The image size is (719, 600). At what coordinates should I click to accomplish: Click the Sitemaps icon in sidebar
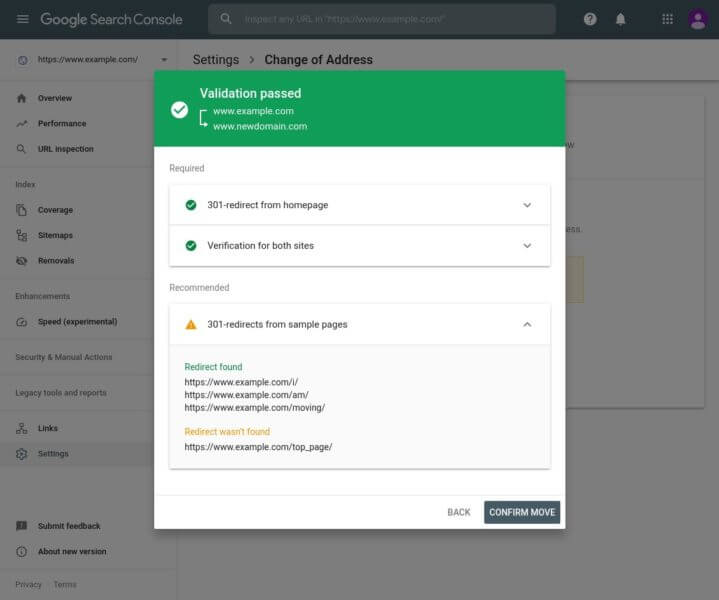click(x=22, y=236)
